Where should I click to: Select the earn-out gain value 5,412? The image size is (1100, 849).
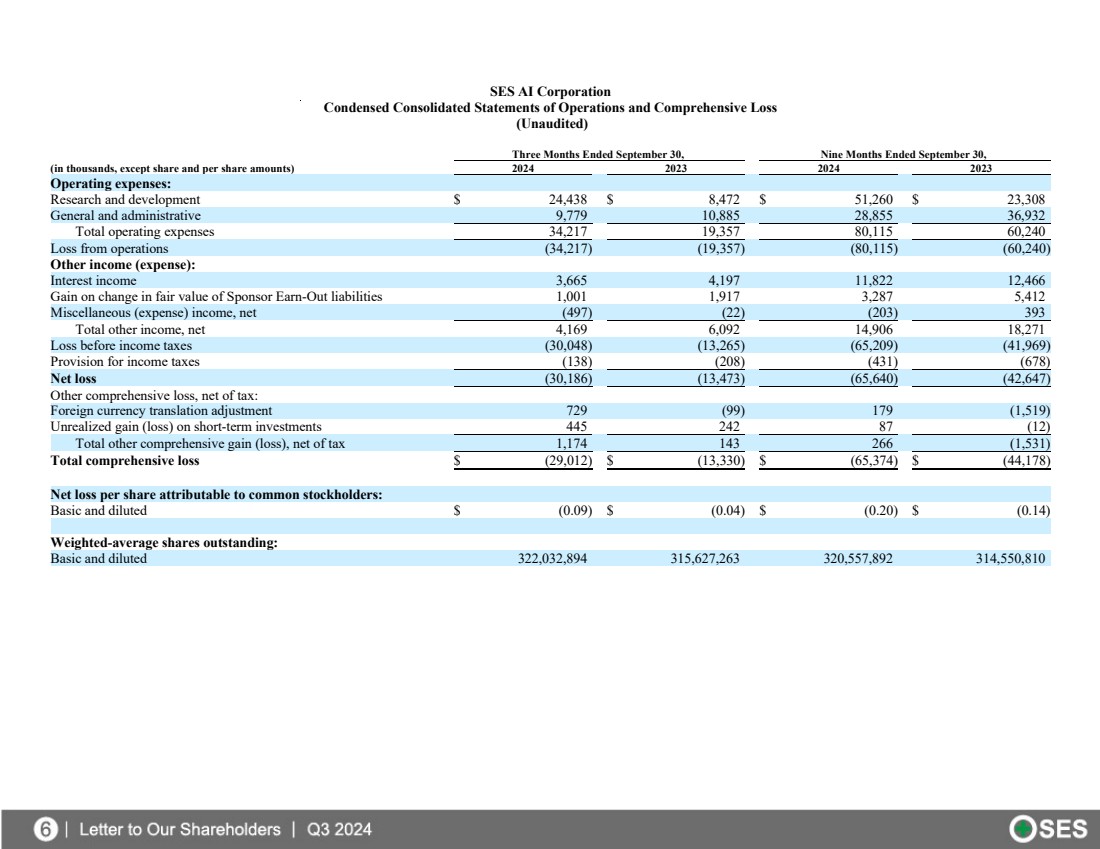coord(1029,296)
